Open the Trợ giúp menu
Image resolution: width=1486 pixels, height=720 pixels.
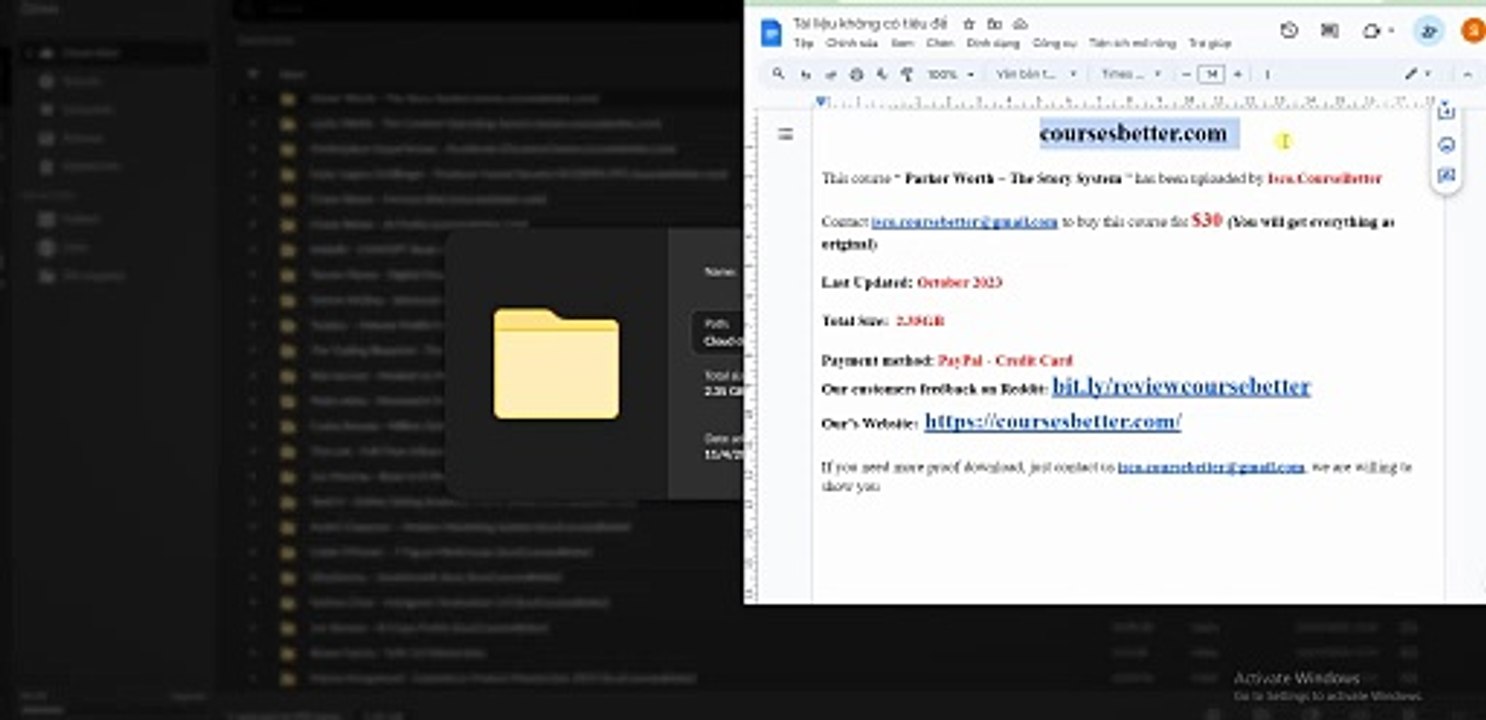1210,44
